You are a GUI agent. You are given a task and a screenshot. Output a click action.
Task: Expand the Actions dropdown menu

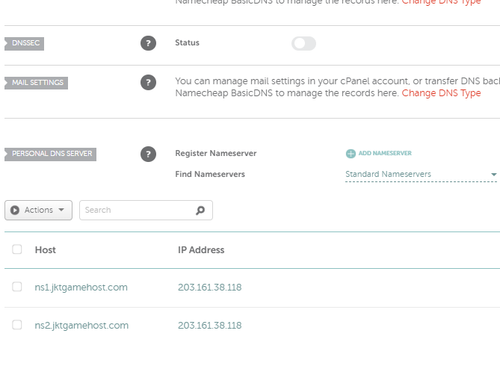tap(38, 210)
